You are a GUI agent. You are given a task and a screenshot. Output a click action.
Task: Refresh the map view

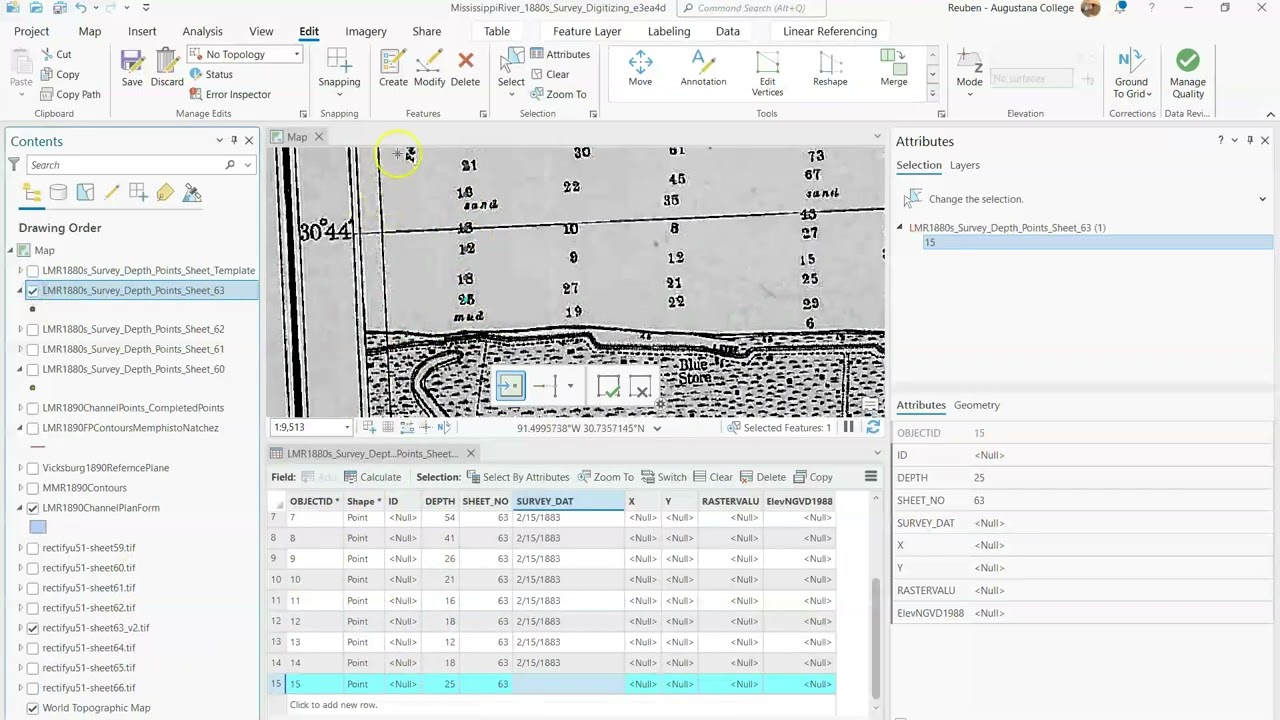coord(873,427)
